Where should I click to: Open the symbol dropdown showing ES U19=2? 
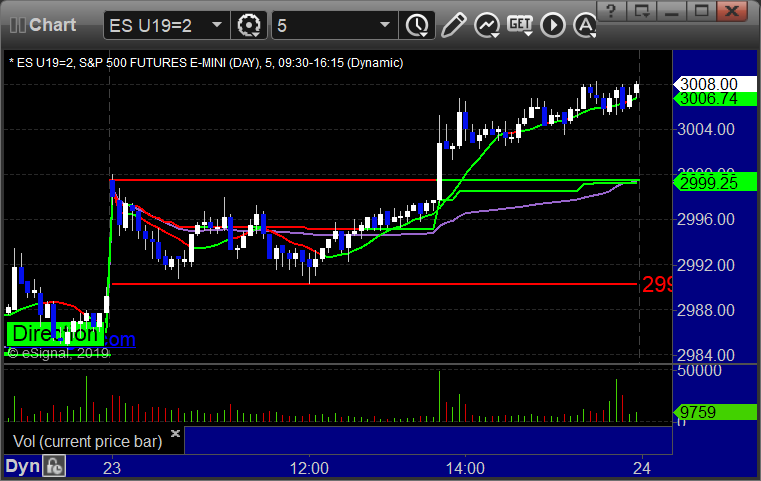[x=217, y=25]
